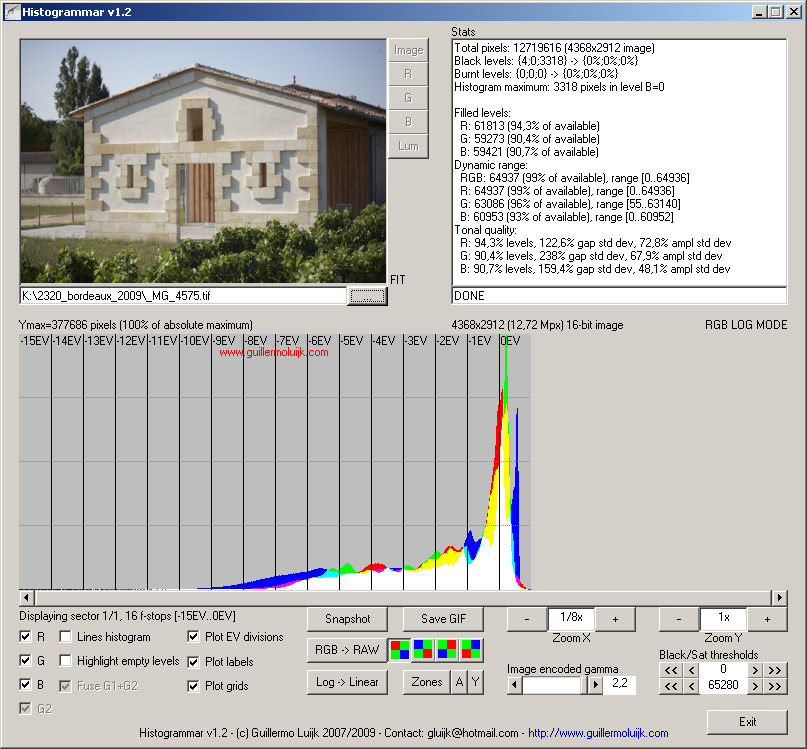
Task: Select the BGGR Bayer pattern icon
Action: click(x=424, y=650)
